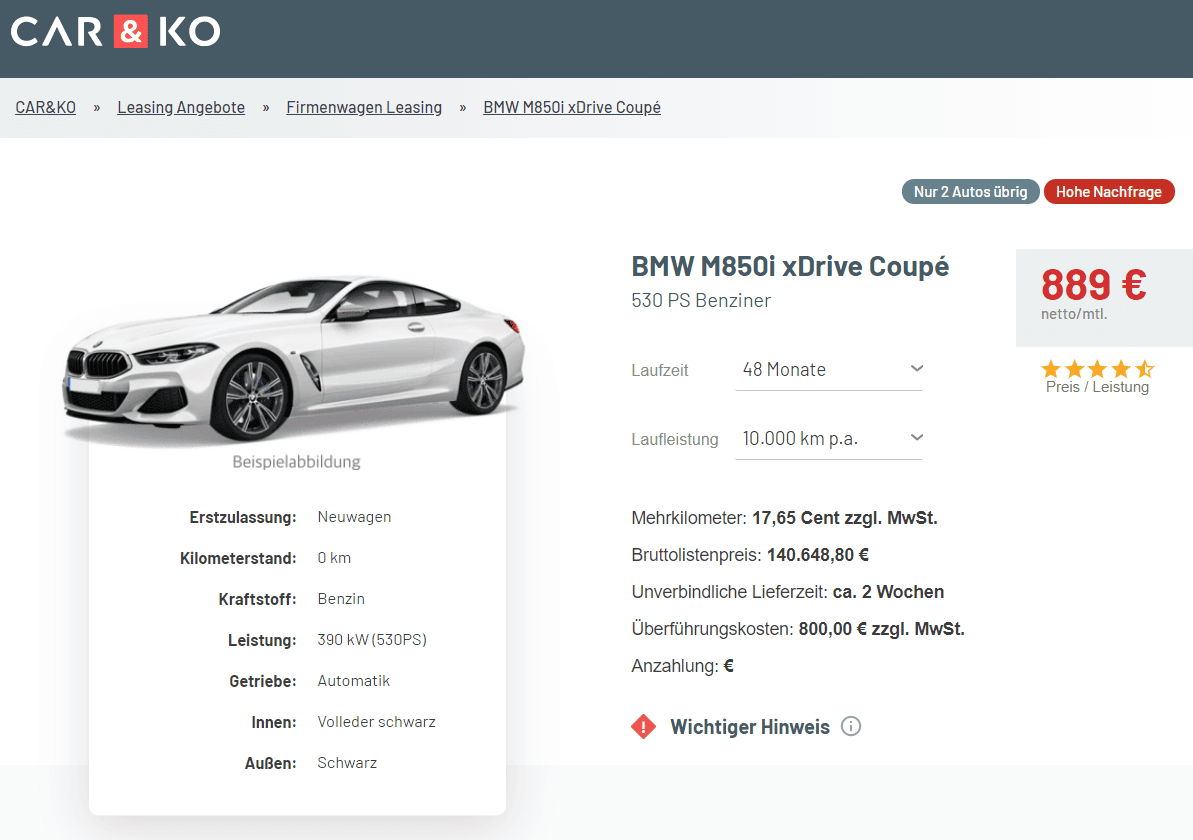Click the 17,65 Cent zzgl. MwSt. text

845,518
